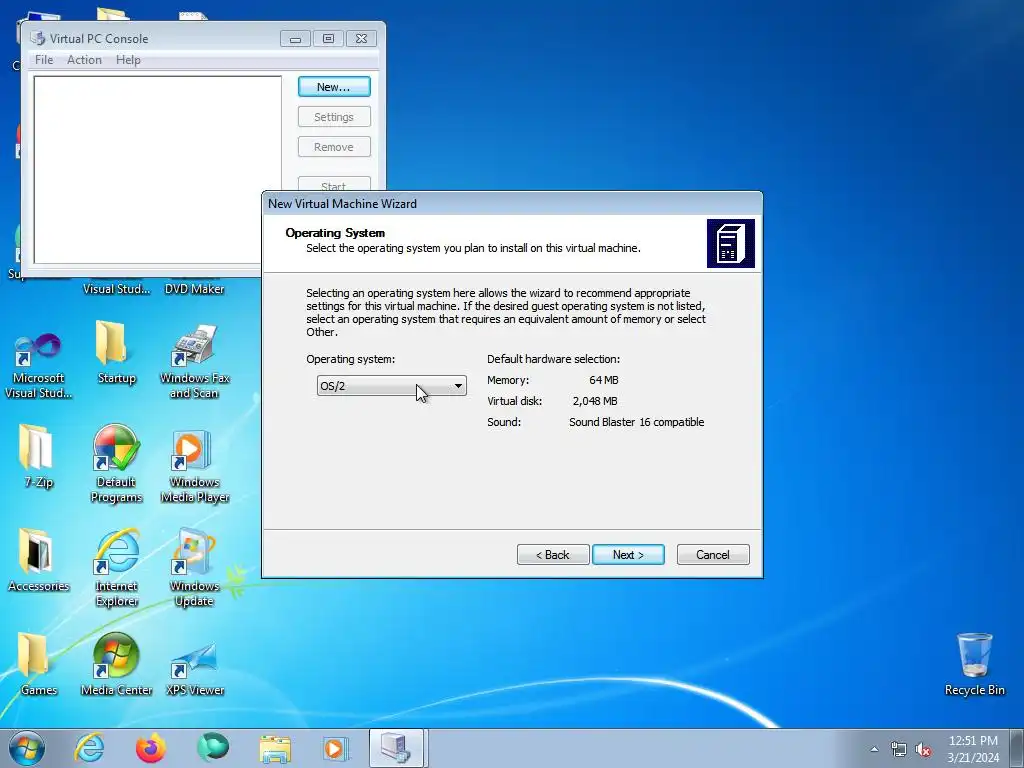Select the Virtual PC taskbar button

[396, 748]
